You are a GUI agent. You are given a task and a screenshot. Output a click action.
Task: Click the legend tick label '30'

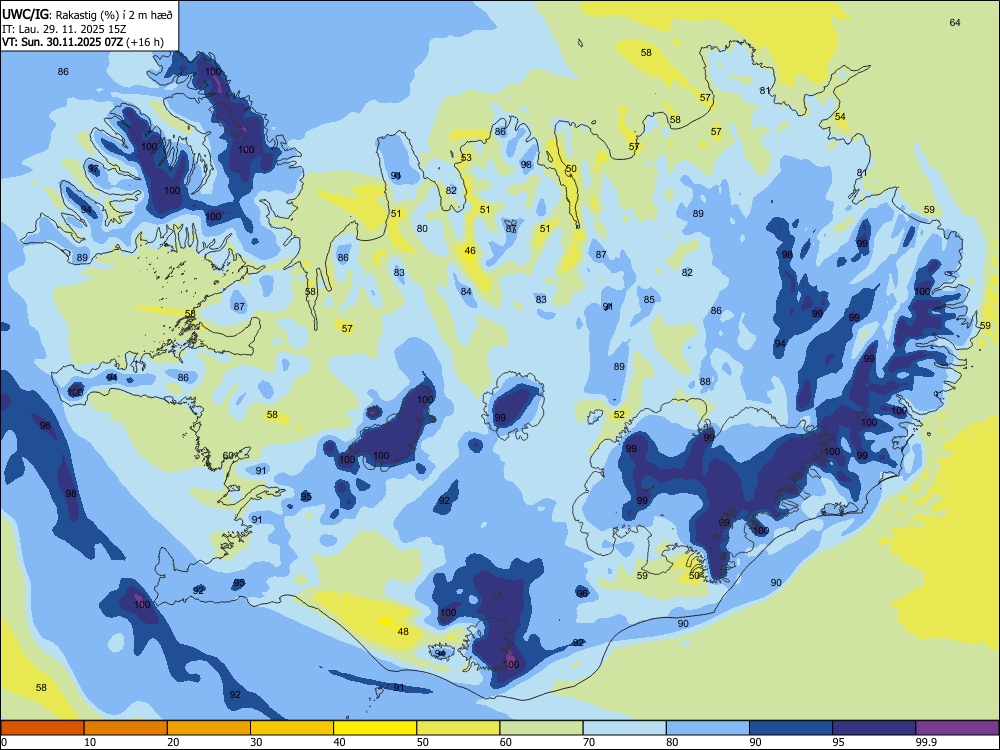(x=256, y=742)
